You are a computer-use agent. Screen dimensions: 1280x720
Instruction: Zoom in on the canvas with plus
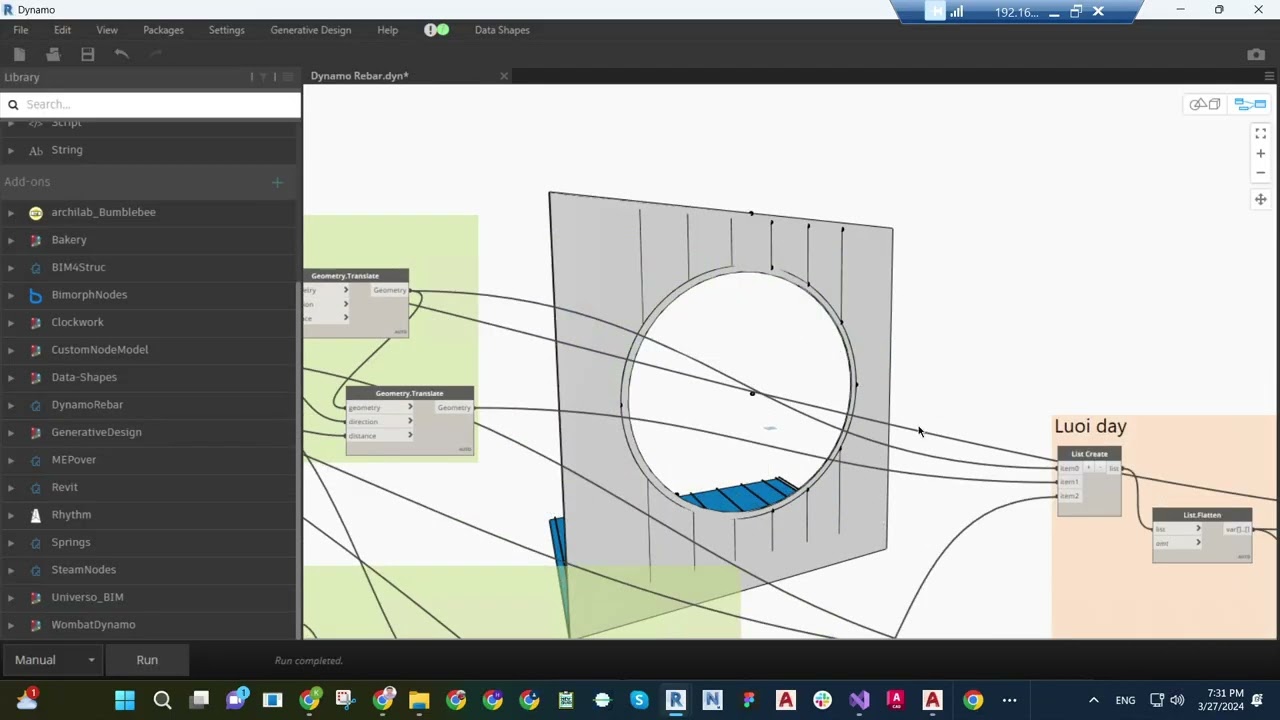click(x=1261, y=154)
